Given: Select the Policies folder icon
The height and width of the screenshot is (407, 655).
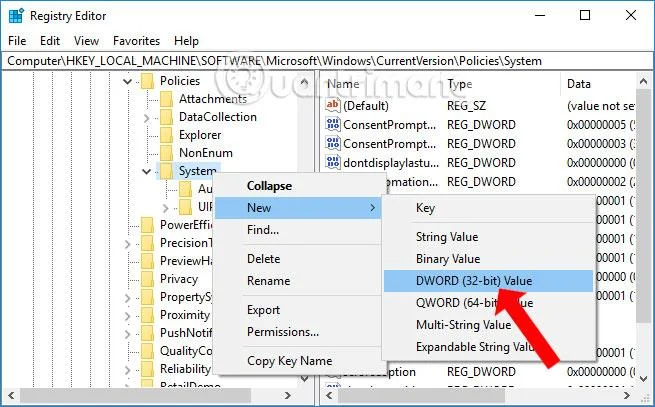Looking at the screenshot, I should click(x=147, y=81).
